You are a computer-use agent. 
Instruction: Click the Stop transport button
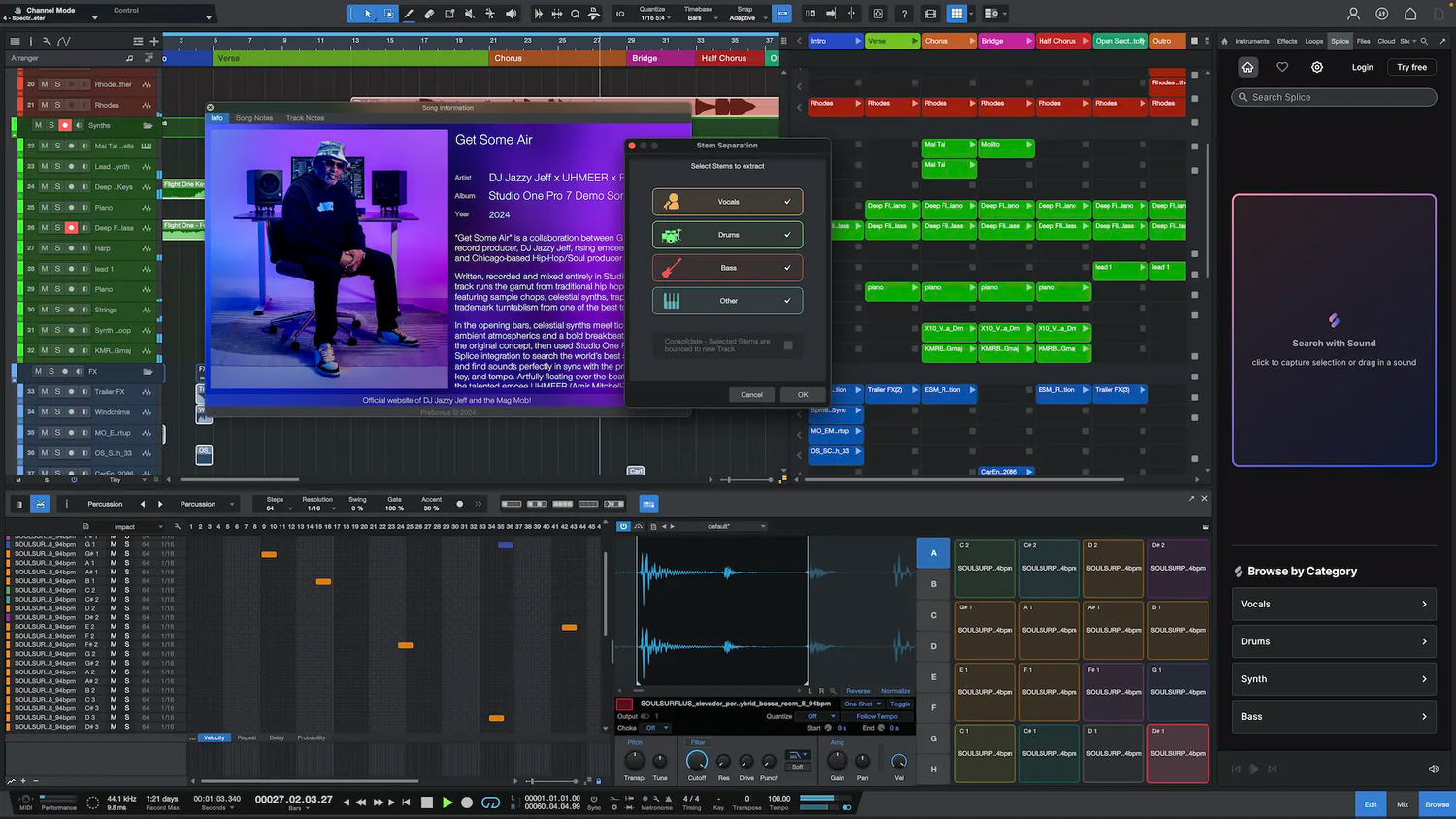pos(427,803)
